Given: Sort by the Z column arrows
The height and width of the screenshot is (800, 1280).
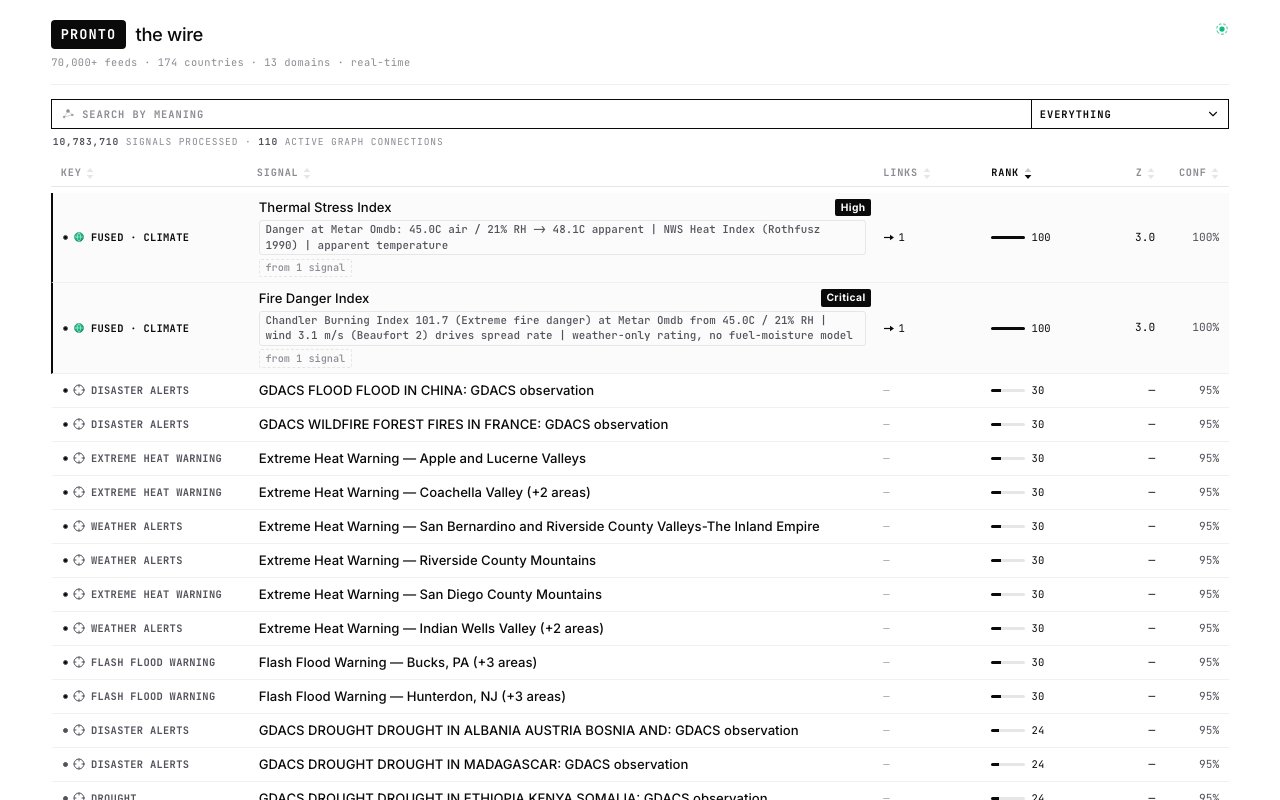Looking at the screenshot, I should coord(1151,173).
